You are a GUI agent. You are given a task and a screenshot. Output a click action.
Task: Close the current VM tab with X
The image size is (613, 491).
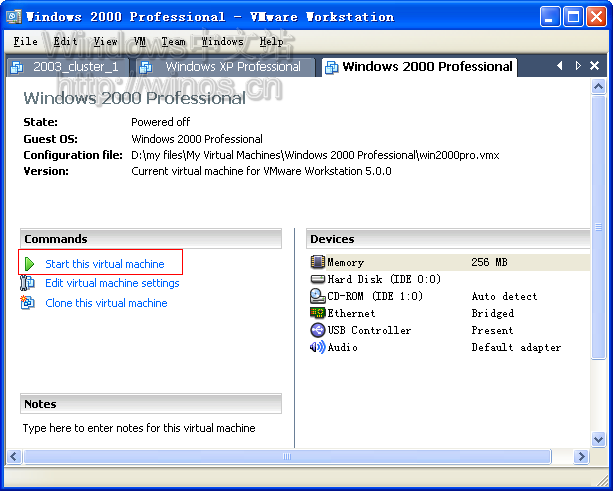pos(594,66)
